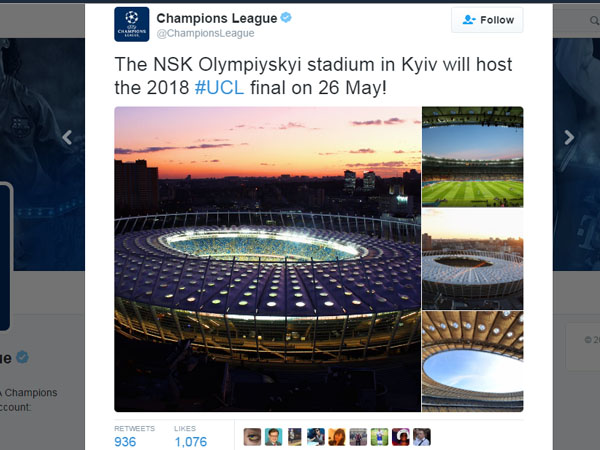Open the #UCL hashtag link
Screen dimensions: 600x450
pos(219,88)
